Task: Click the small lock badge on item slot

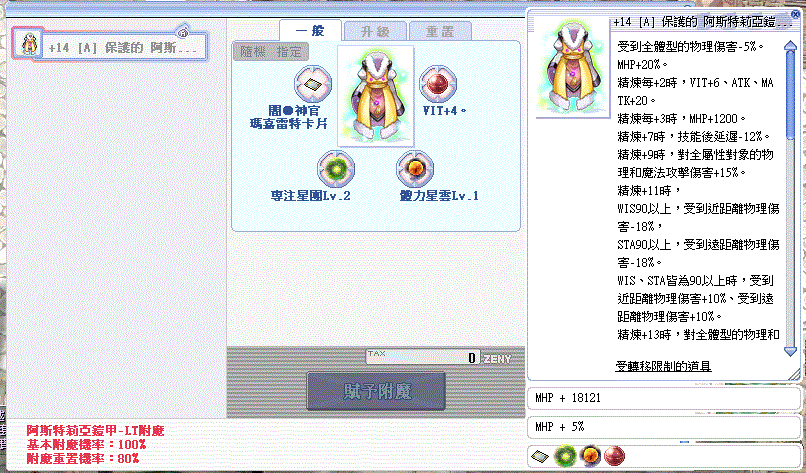Action: (x=182, y=31)
